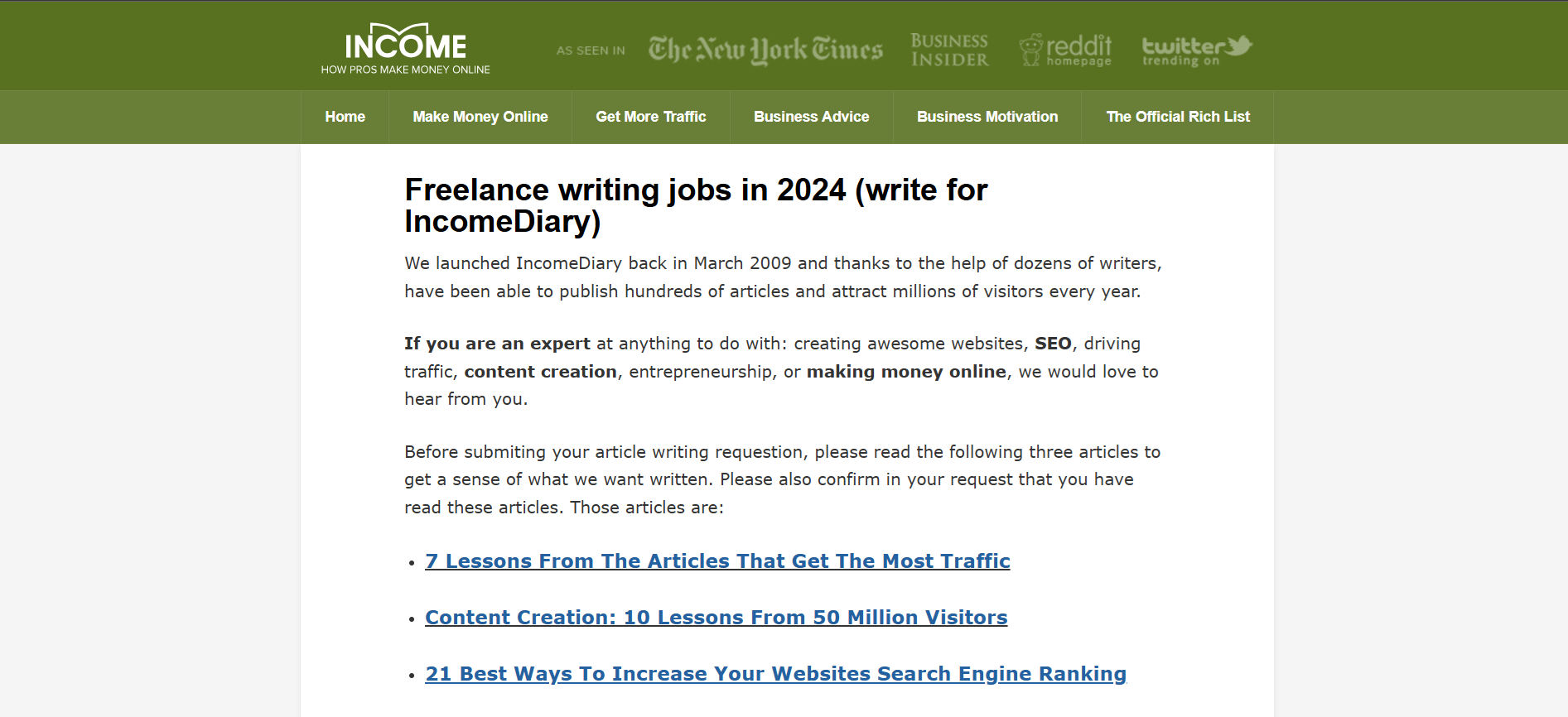Open the Get More Traffic section
Viewport: 1568px width, 717px height.
point(651,117)
